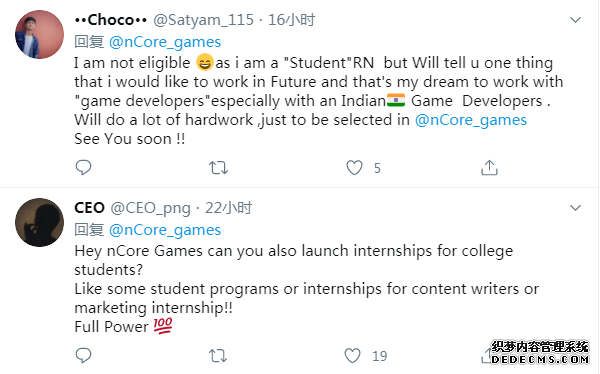Image resolution: width=600 pixels, height=374 pixels.
Task: Follow @nCore_games reply link in Choco's tweet
Action: pos(165,42)
